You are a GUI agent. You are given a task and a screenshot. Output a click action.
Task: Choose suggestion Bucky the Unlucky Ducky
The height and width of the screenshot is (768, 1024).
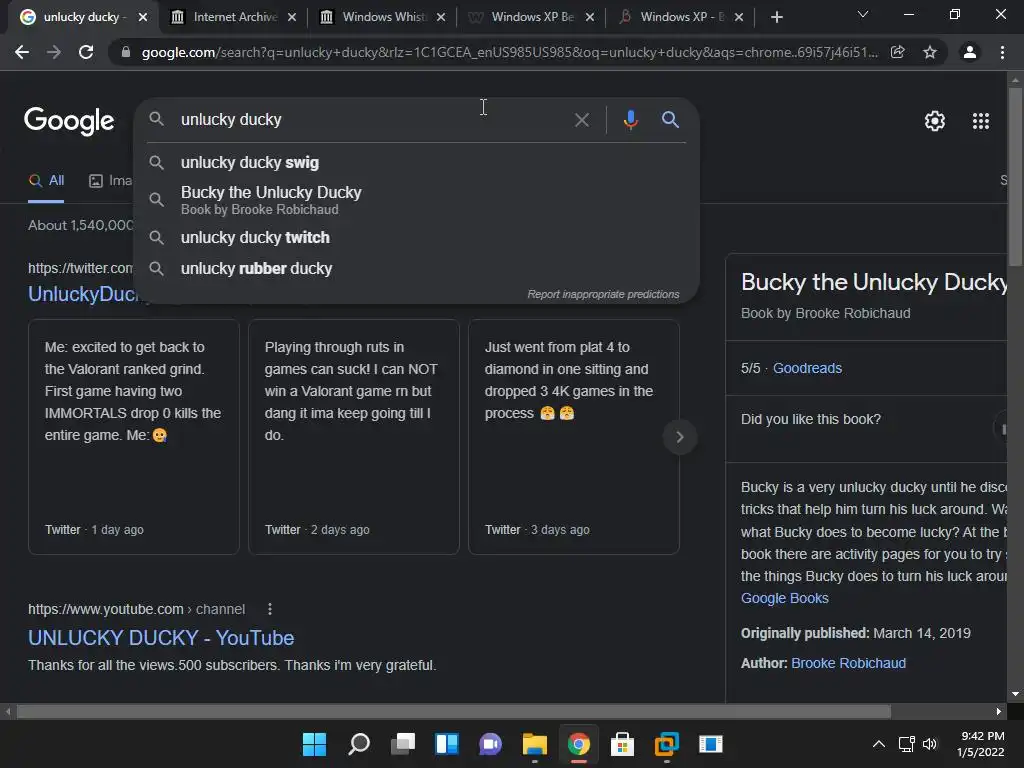417,200
